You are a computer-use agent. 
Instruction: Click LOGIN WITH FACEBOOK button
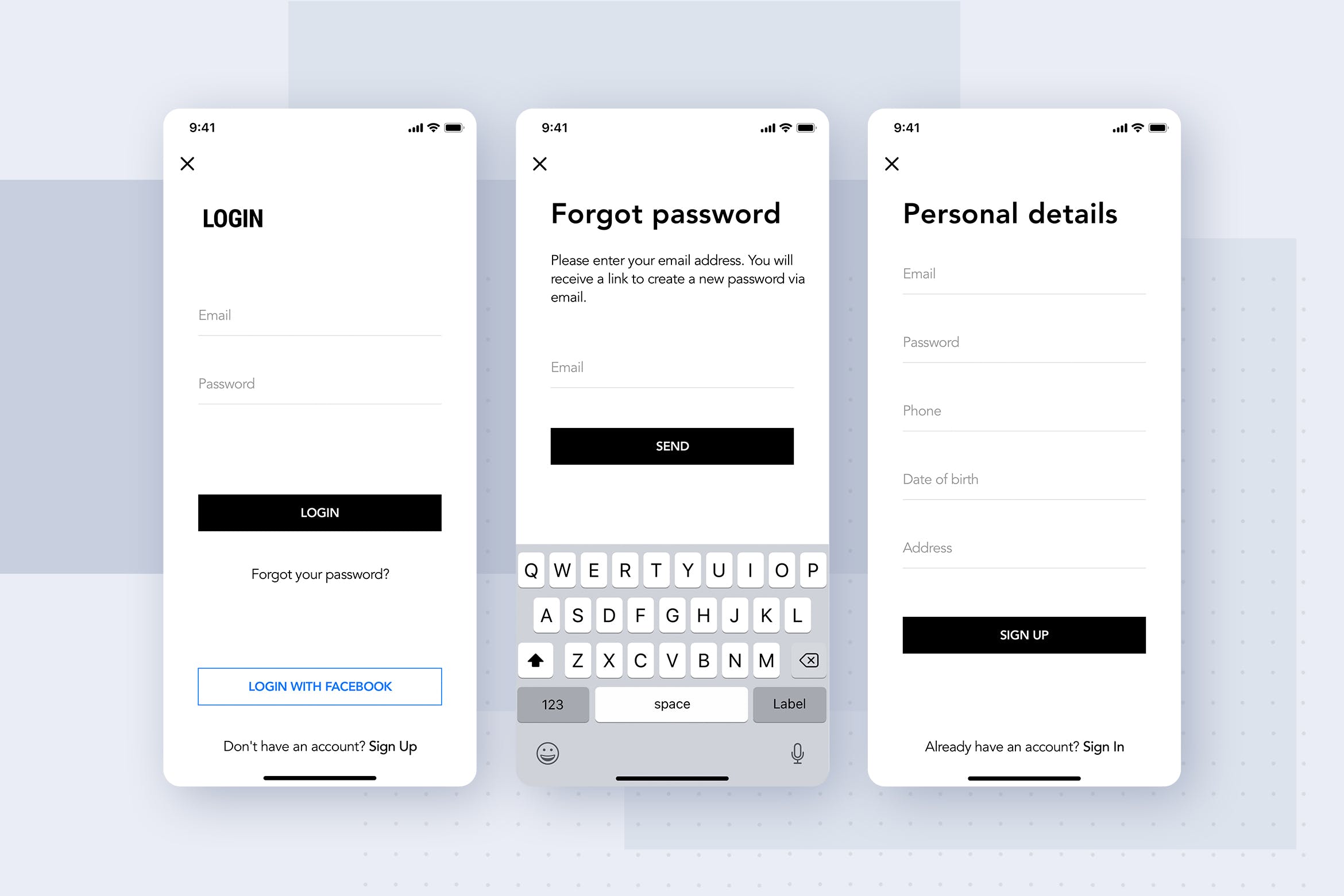click(319, 686)
